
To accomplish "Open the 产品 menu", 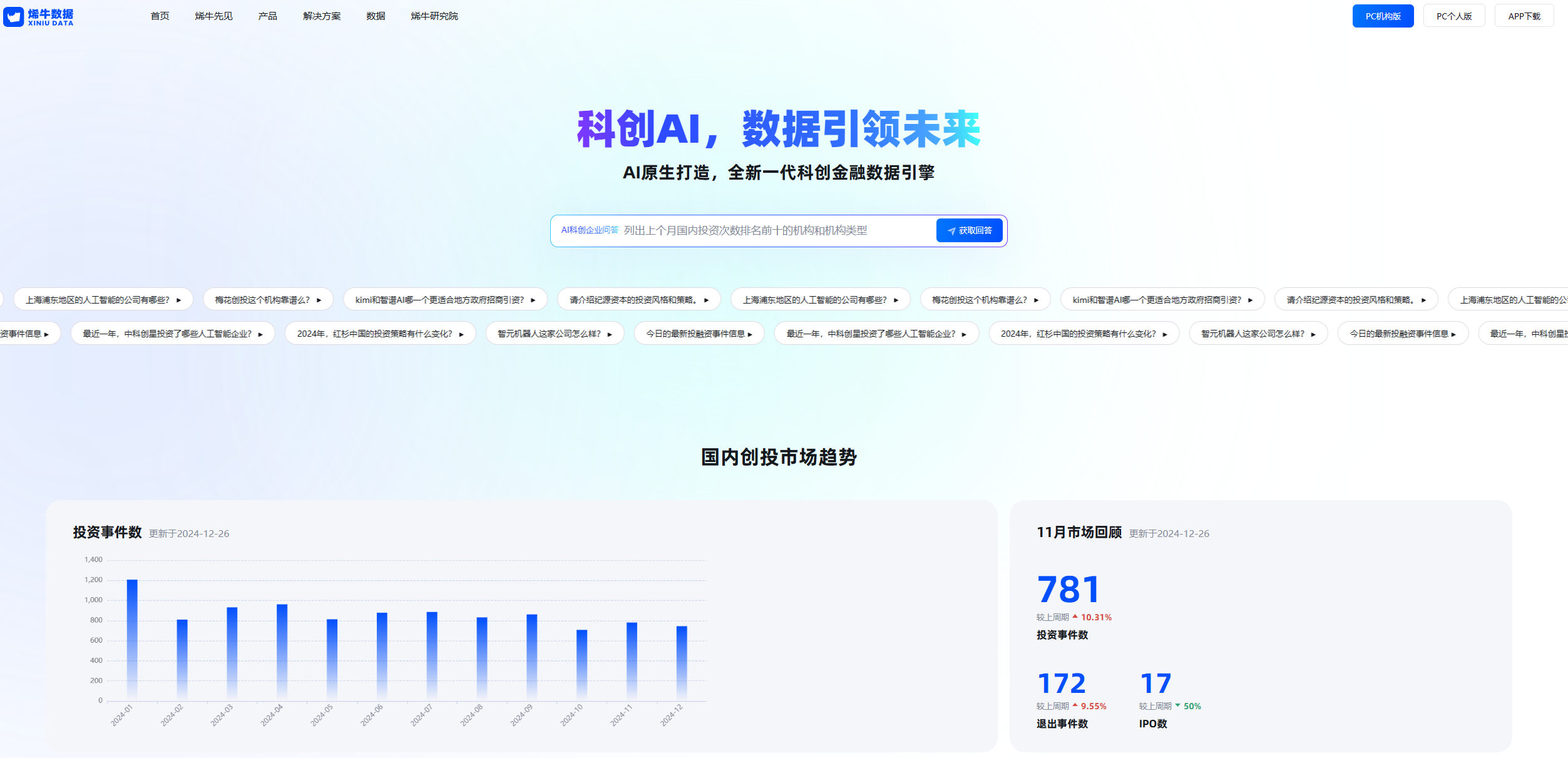I will point(267,16).
